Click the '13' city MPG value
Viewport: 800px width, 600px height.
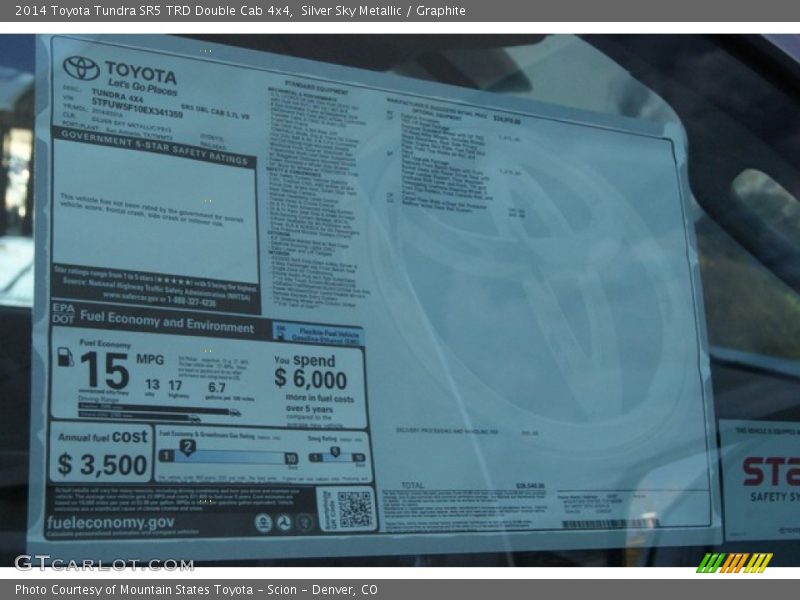click(152, 384)
